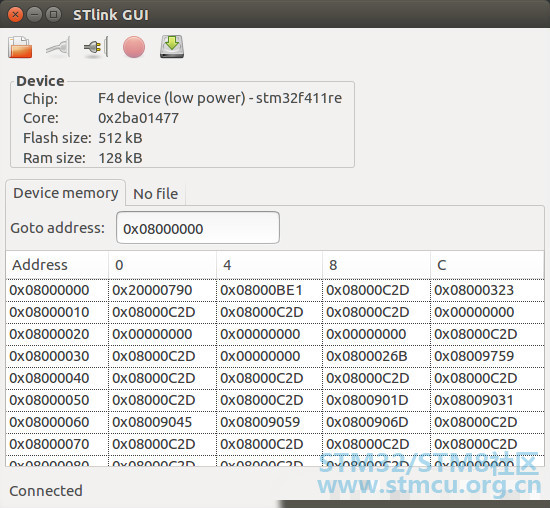This screenshot has width=550, height=508.
Task: Click the Address column header
Action: [57, 265]
